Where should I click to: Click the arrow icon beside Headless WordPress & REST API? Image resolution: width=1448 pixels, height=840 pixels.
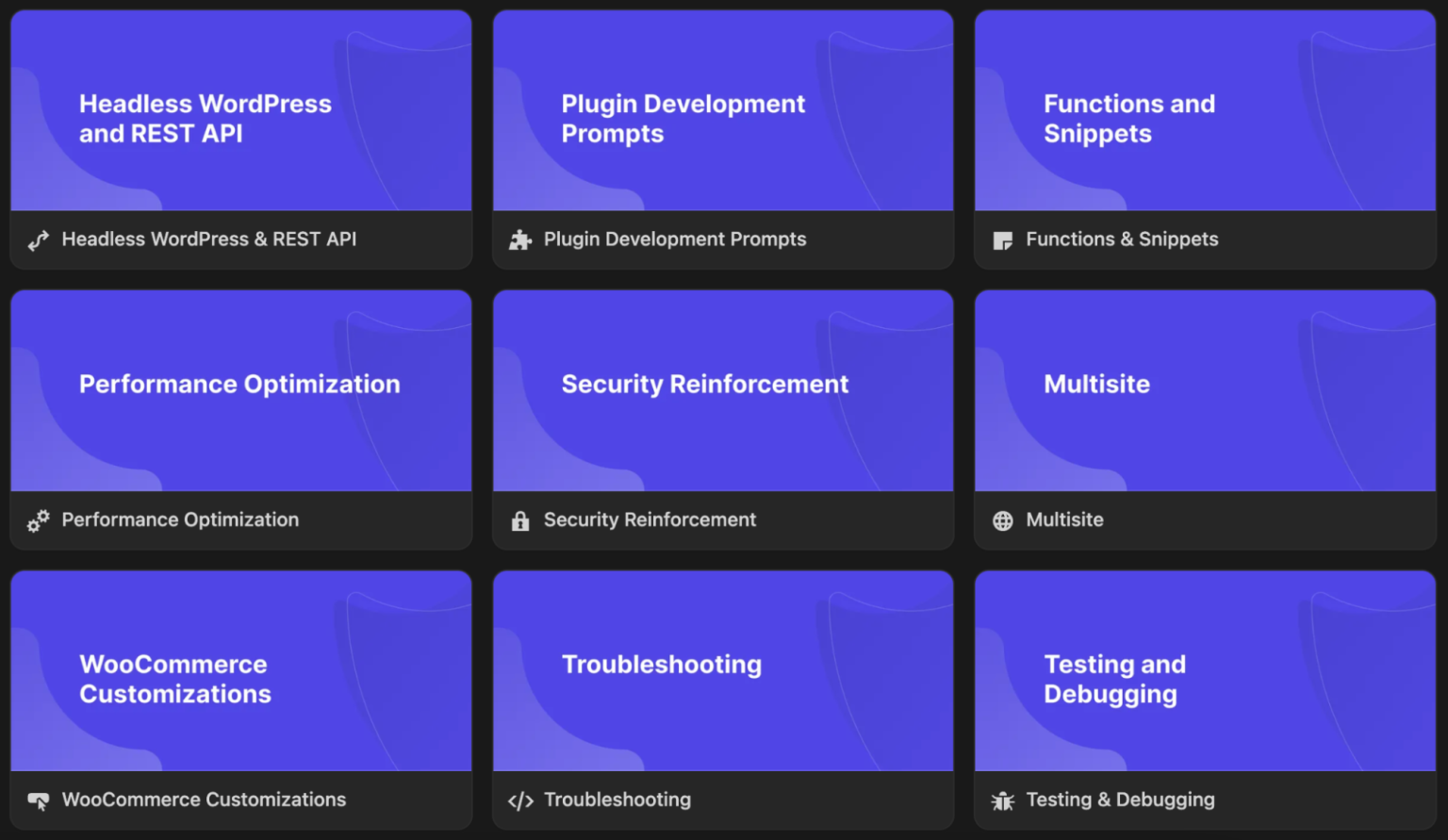click(38, 240)
